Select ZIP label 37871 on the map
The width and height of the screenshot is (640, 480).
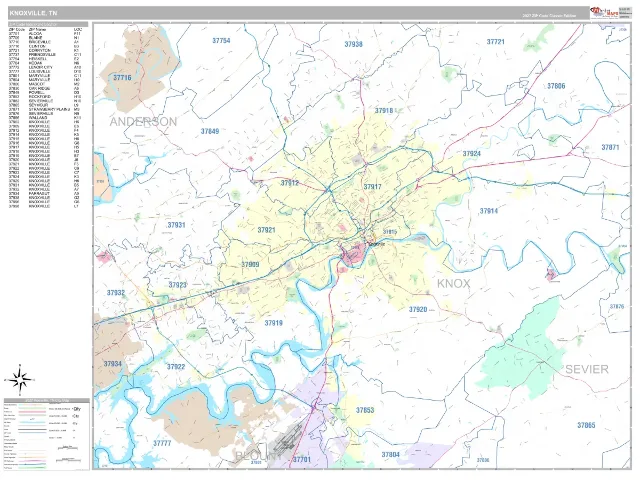pos(610,147)
